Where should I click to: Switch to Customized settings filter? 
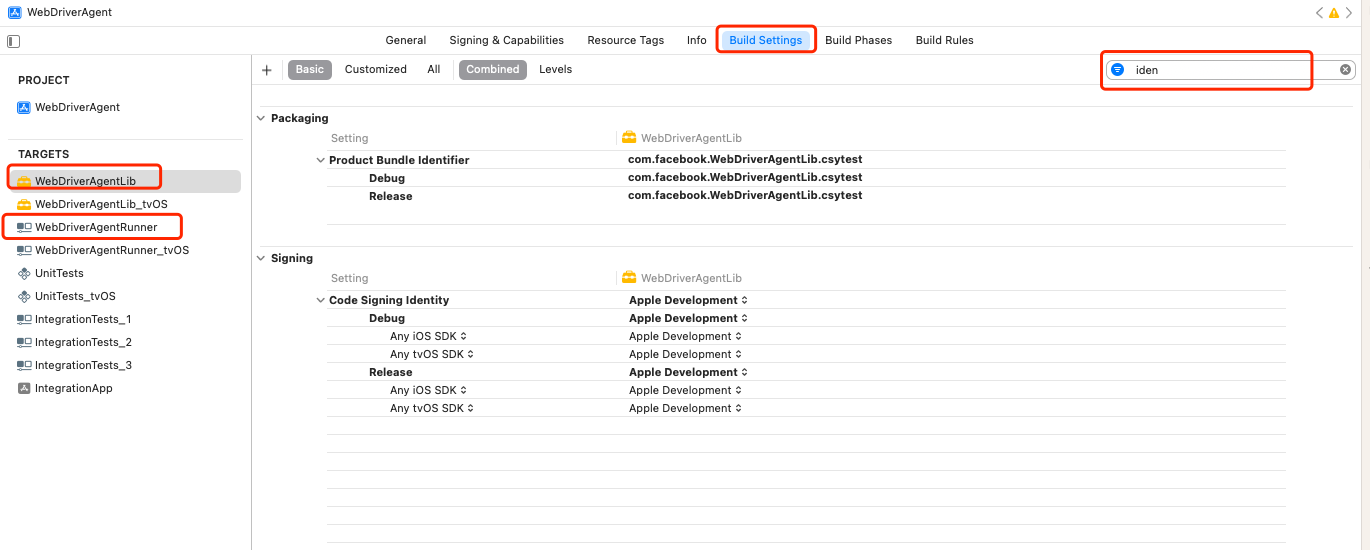(x=375, y=69)
